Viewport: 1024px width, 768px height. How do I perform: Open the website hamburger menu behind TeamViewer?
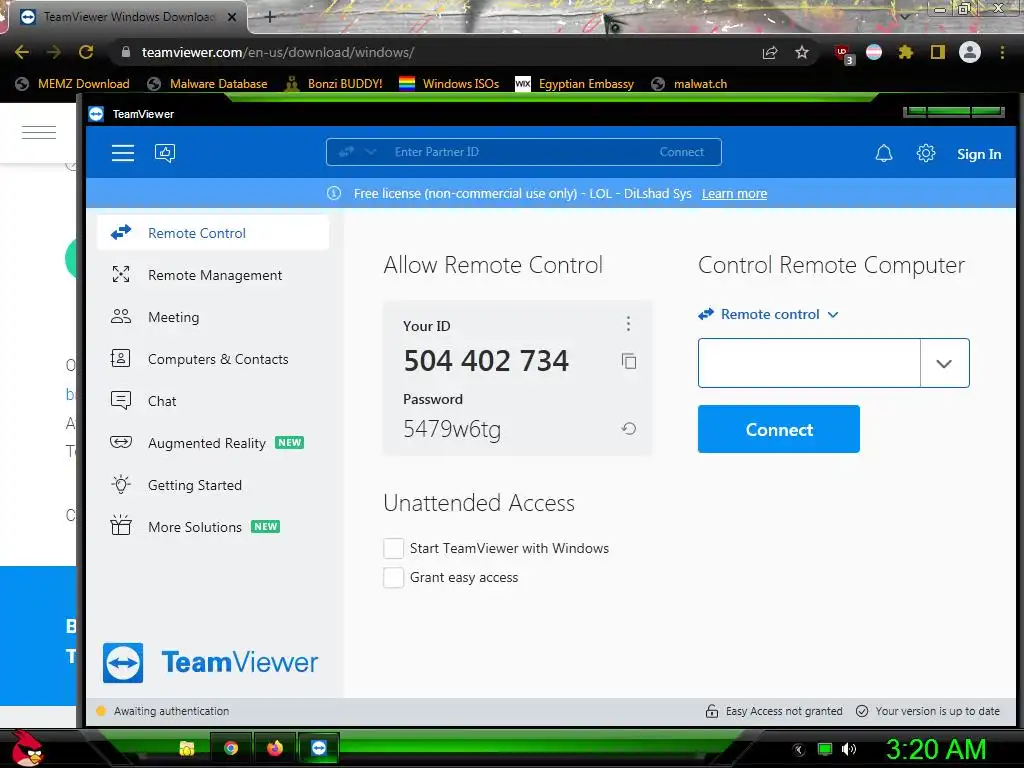[x=39, y=133]
